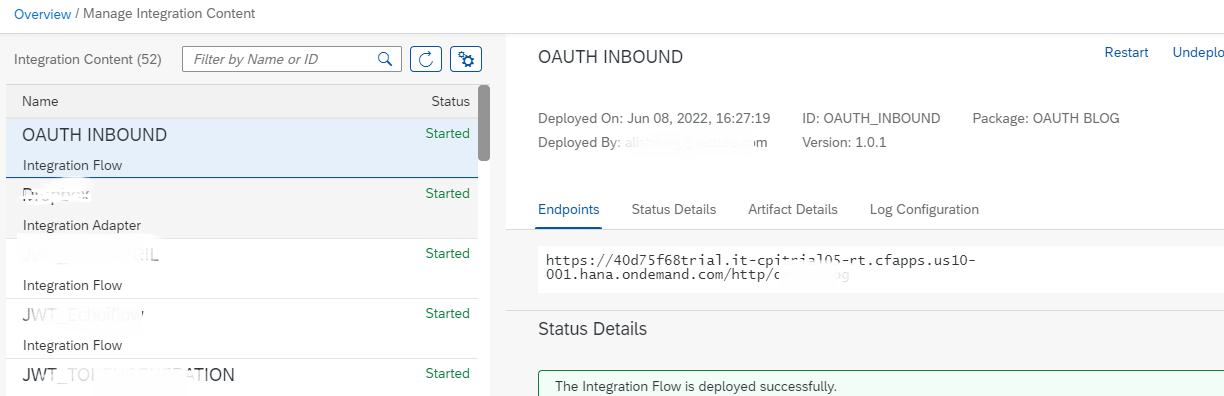
Task: Select the Integration Adapter row
Action: coord(242,208)
